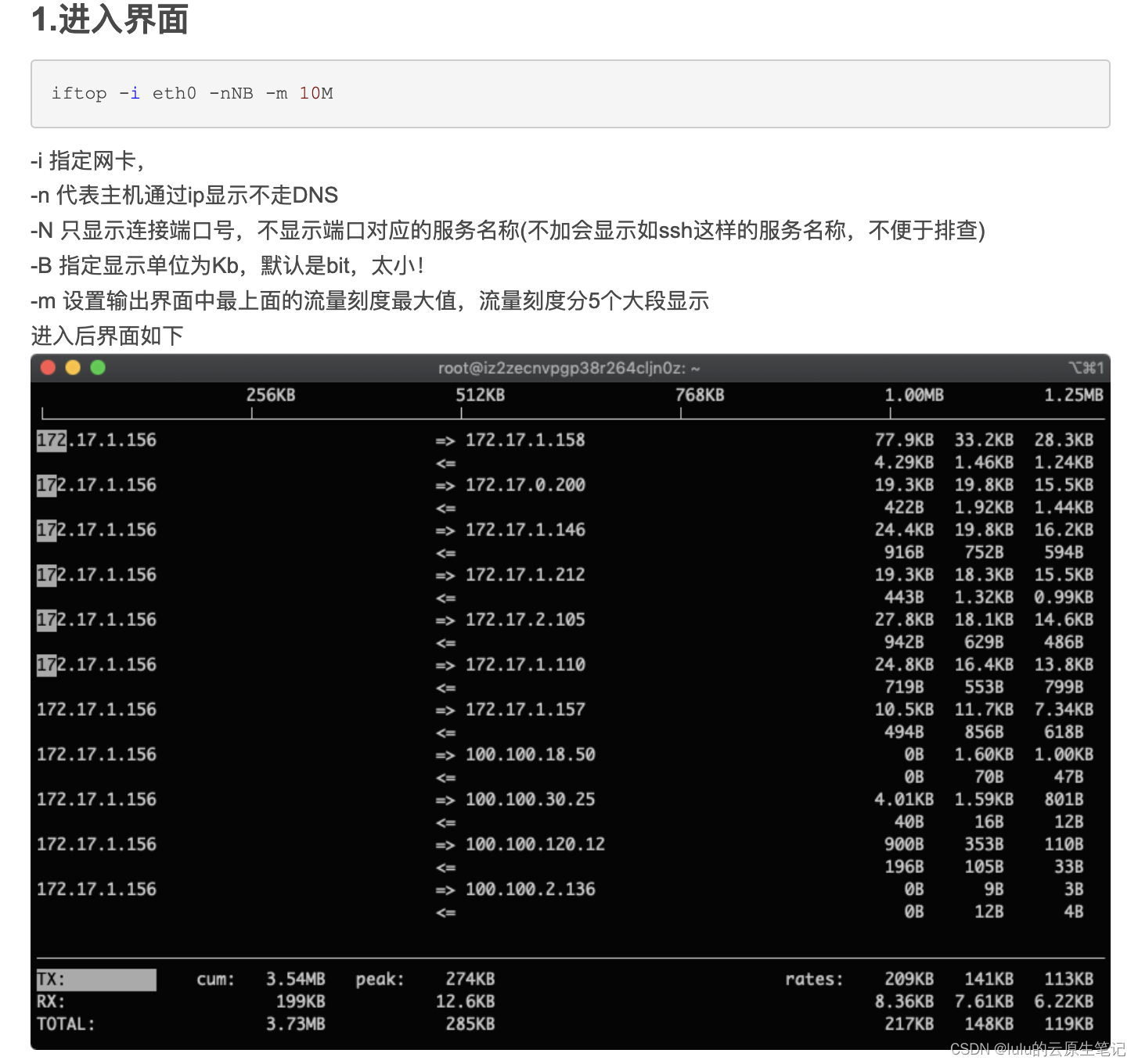Click the iftop command code block
Viewport: 1138px width, 1064px height.
pos(570,94)
